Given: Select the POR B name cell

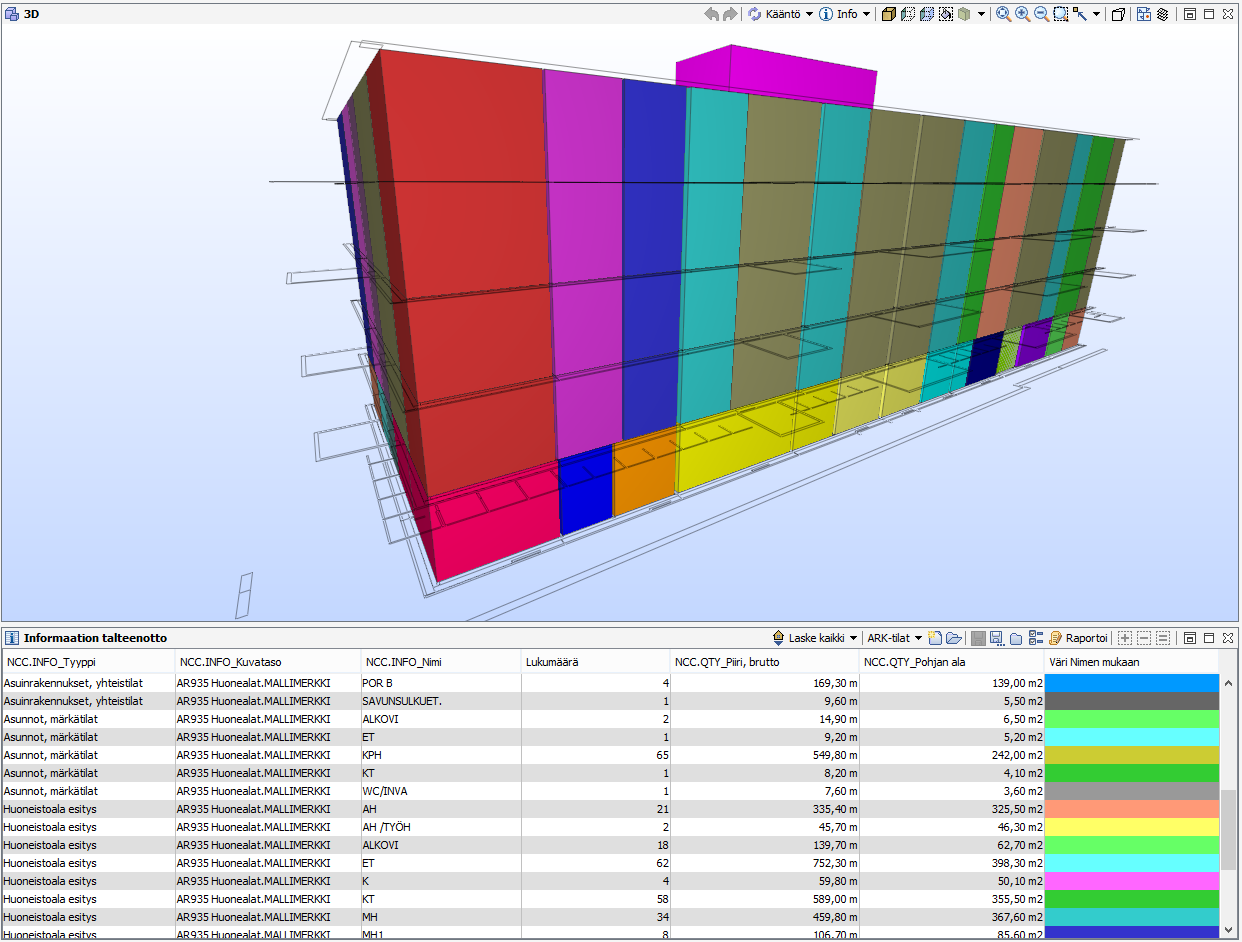Looking at the screenshot, I should (x=441, y=683).
